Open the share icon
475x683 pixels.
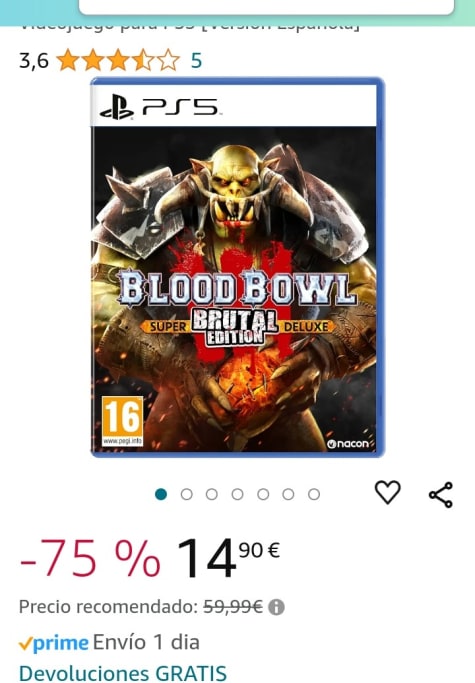click(x=441, y=495)
